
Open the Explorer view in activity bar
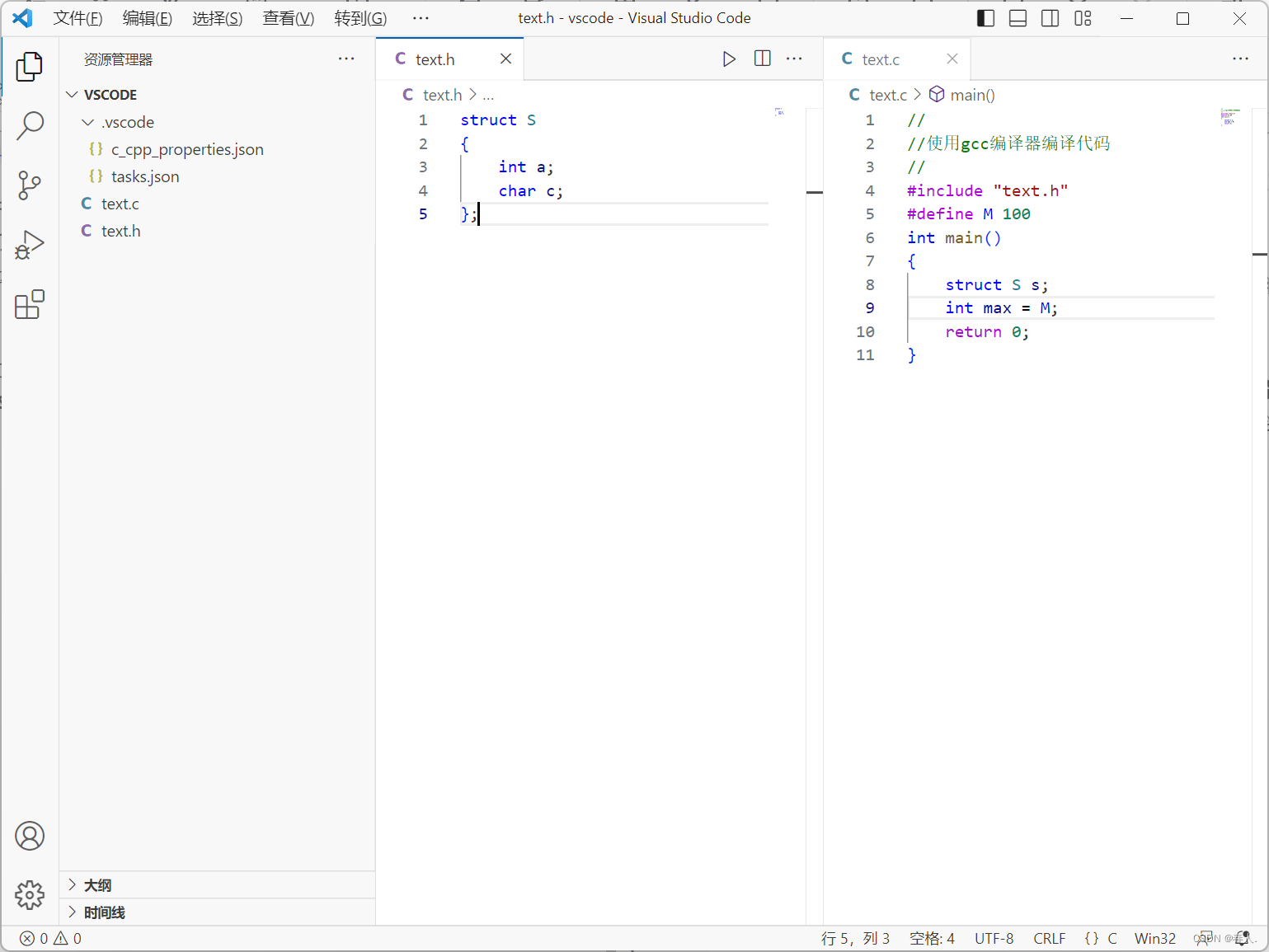pyautogui.click(x=30, y=66)
